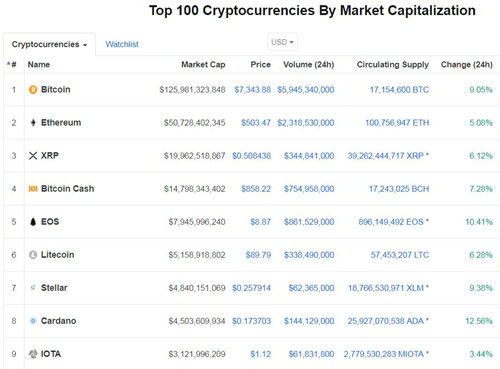Click the Bitcoin Cash orange logo icon
Screen dimensions: 500x369
click(x=33, y=189)
